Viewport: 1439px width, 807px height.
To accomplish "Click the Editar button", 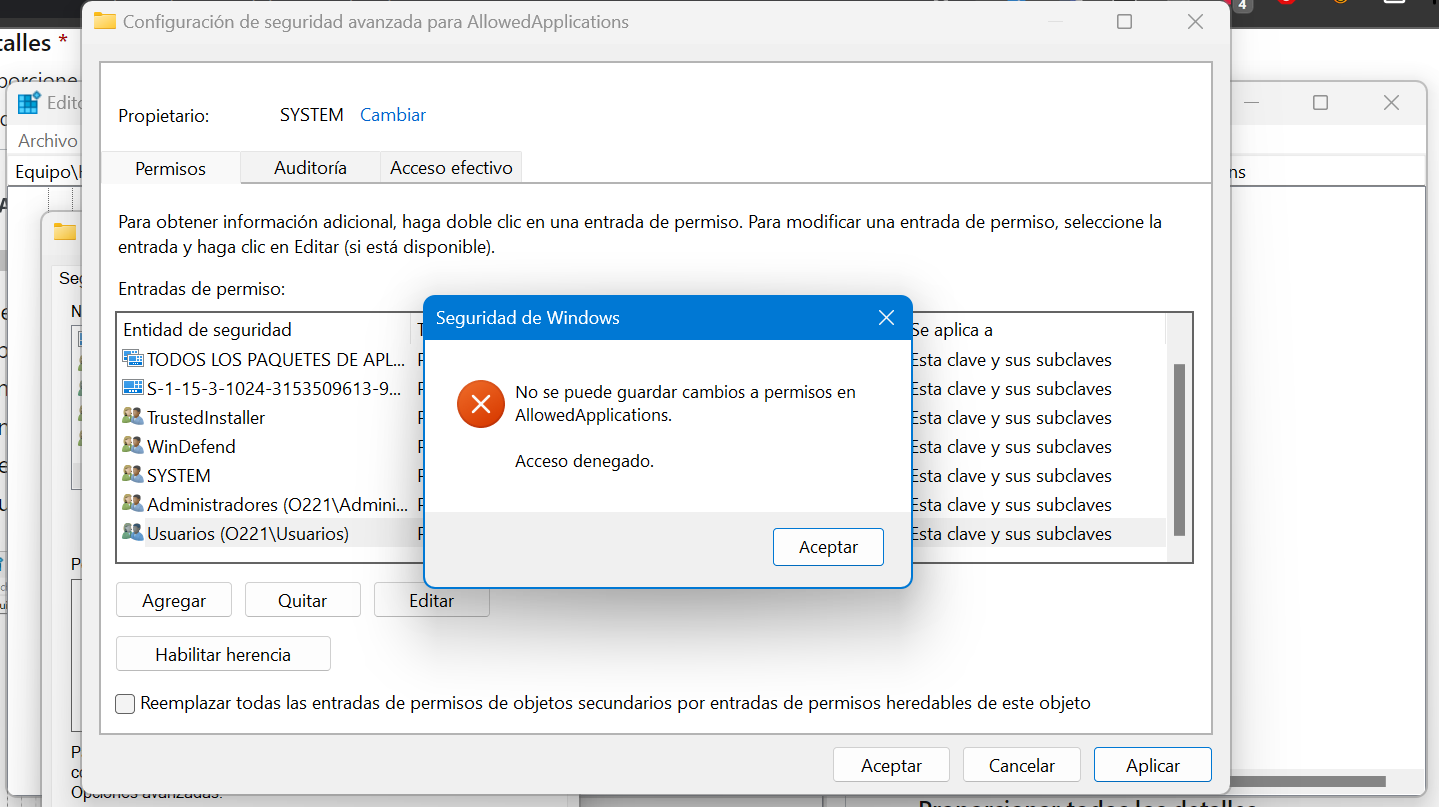I will pos(431,600).
